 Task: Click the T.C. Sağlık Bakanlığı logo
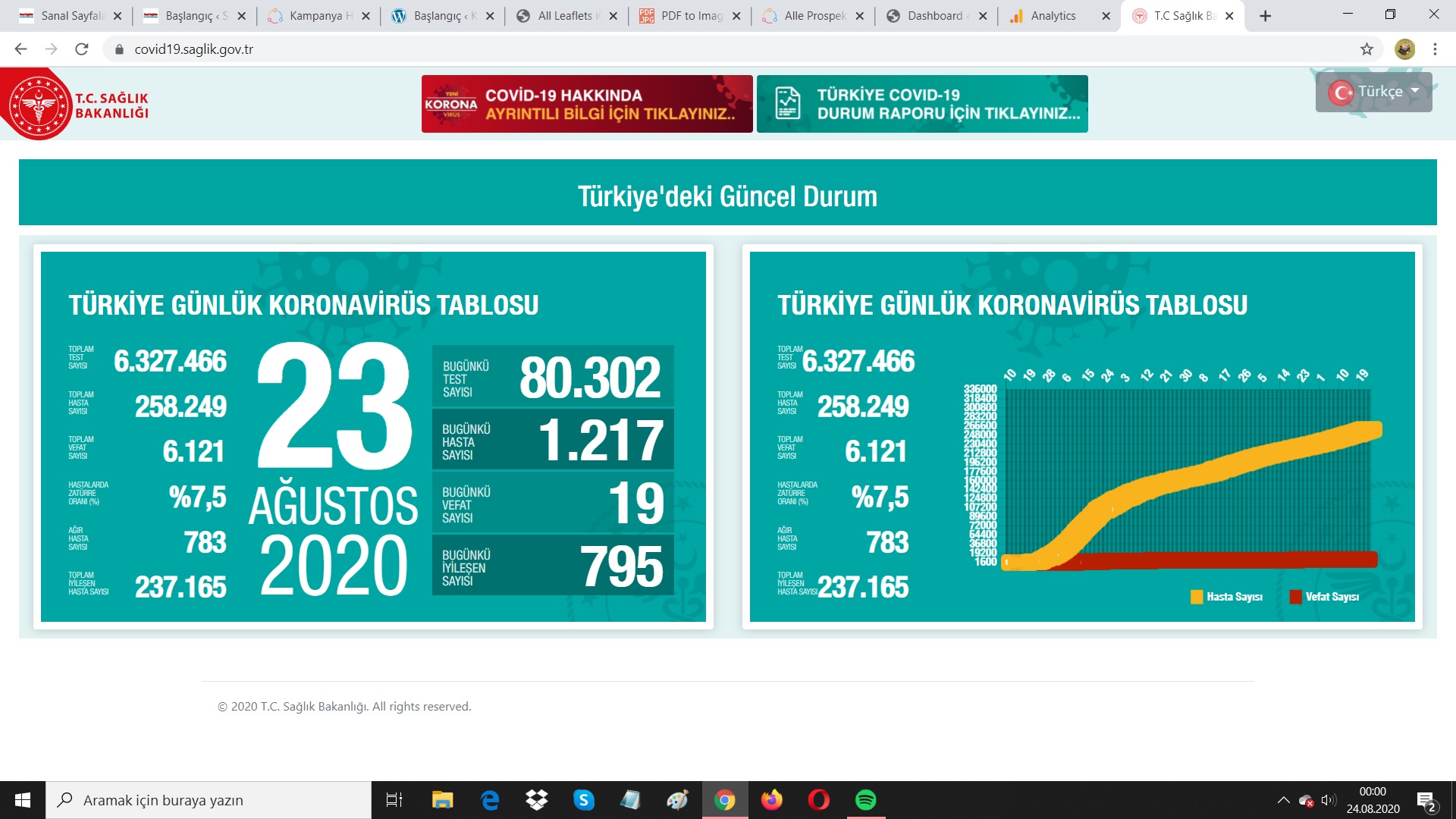[x=39, y=105]
